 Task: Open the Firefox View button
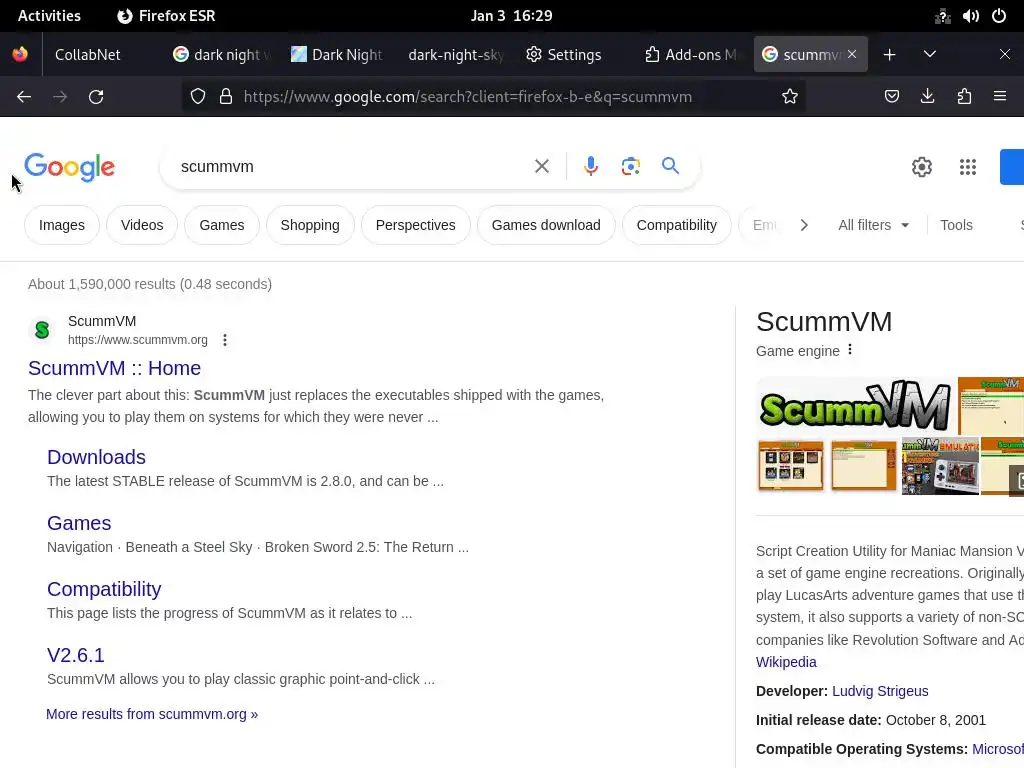coord(20,54)
